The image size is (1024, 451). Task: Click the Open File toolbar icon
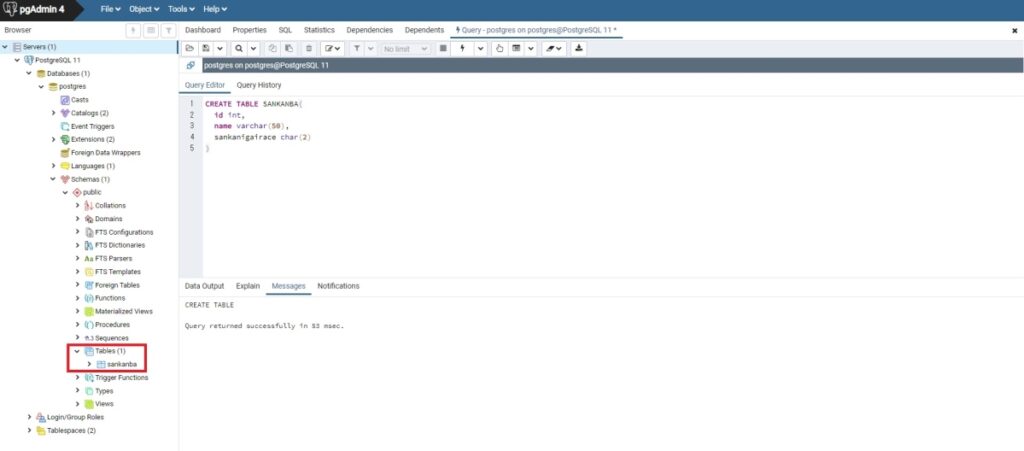[x=190, y=48]
